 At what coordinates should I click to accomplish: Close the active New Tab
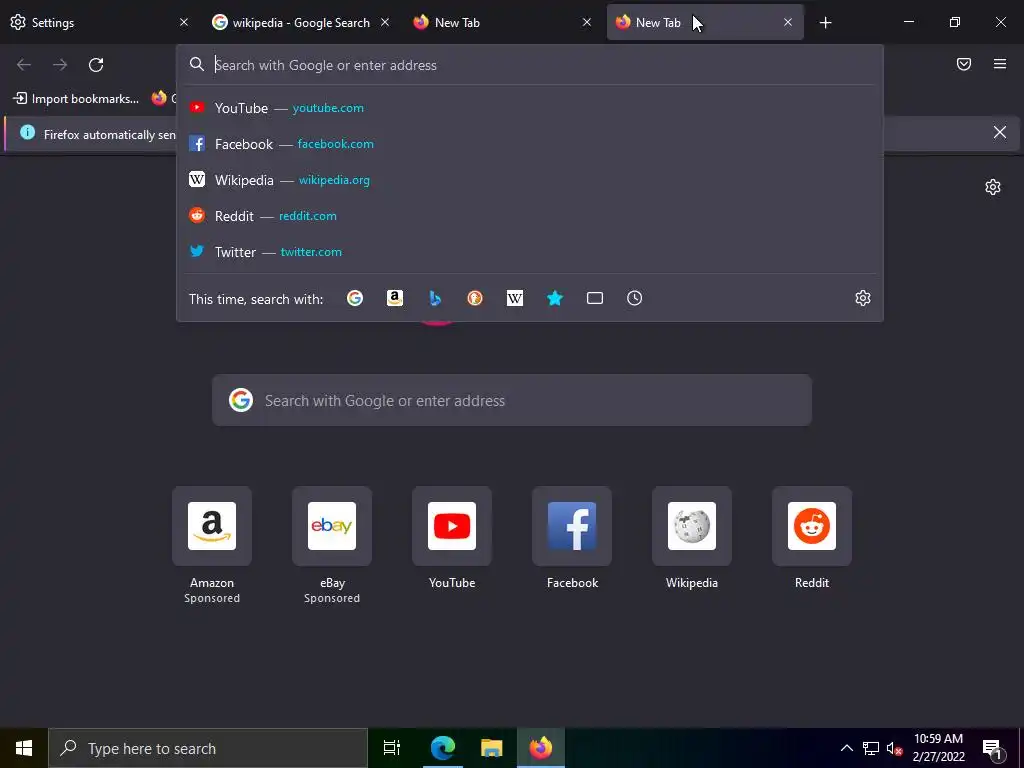[x=788, y=22]
